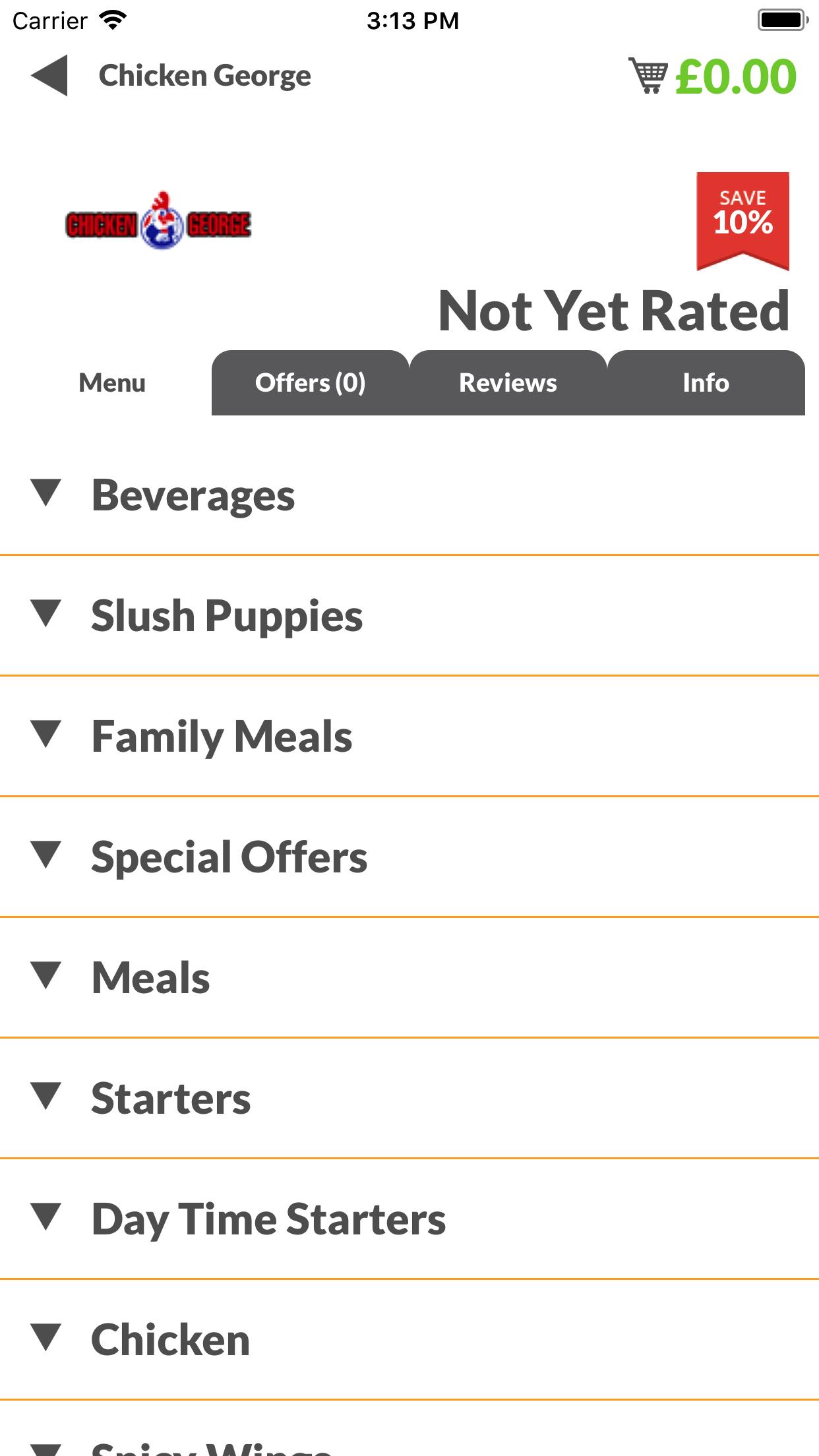Tap the back arrow icon
The height and width of the screenshot is (1456, 819).
(x=49, y=76)
